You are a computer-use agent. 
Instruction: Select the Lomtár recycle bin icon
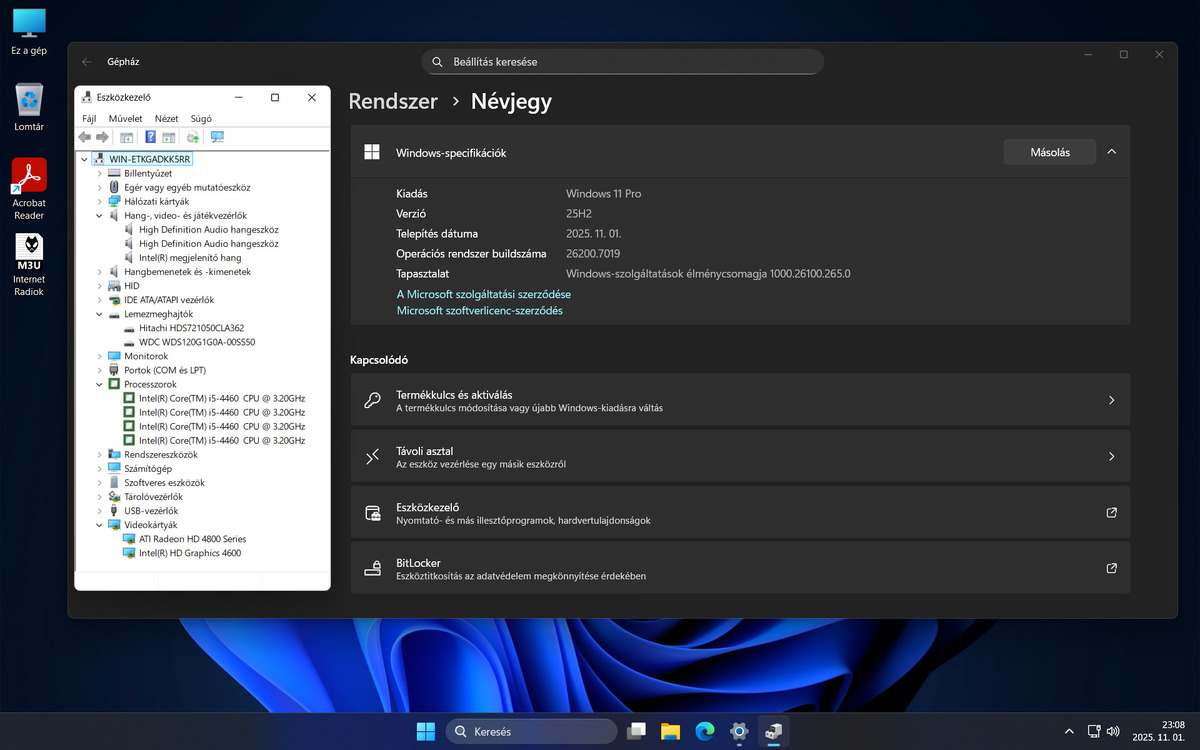coord(29,107)
